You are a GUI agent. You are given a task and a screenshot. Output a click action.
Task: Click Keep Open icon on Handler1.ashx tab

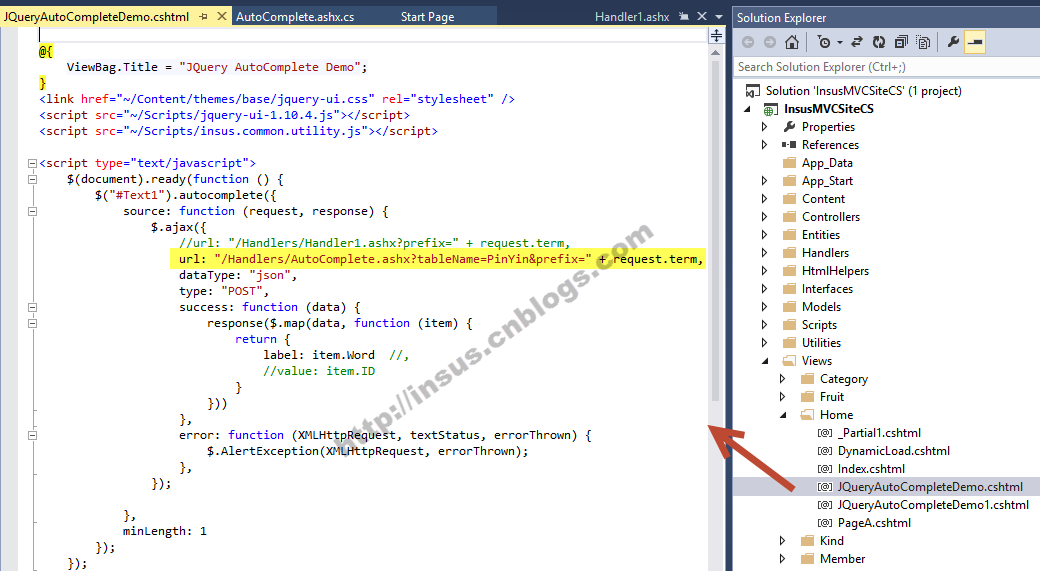click(x=684, y=17)
